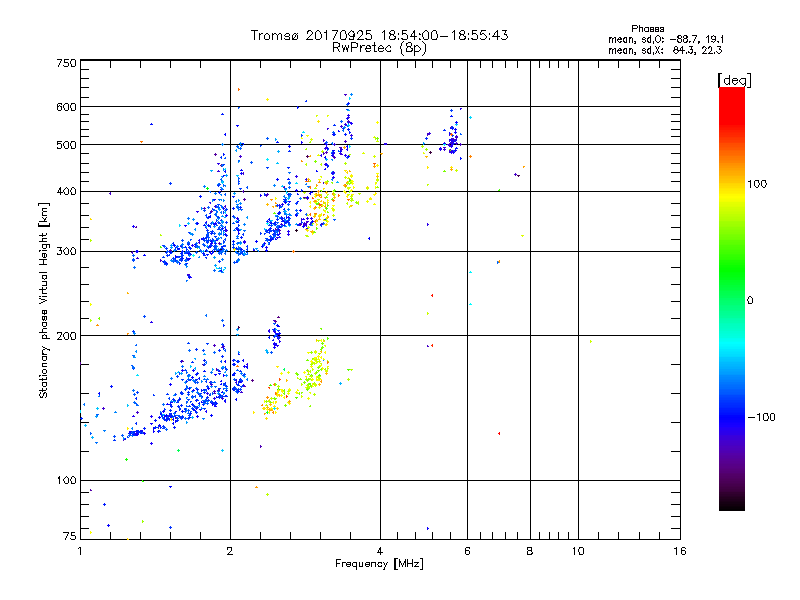Screen dimensions: 800x600
Task: Click the x-axis label "6"
Action: click(x=467, y=551)
